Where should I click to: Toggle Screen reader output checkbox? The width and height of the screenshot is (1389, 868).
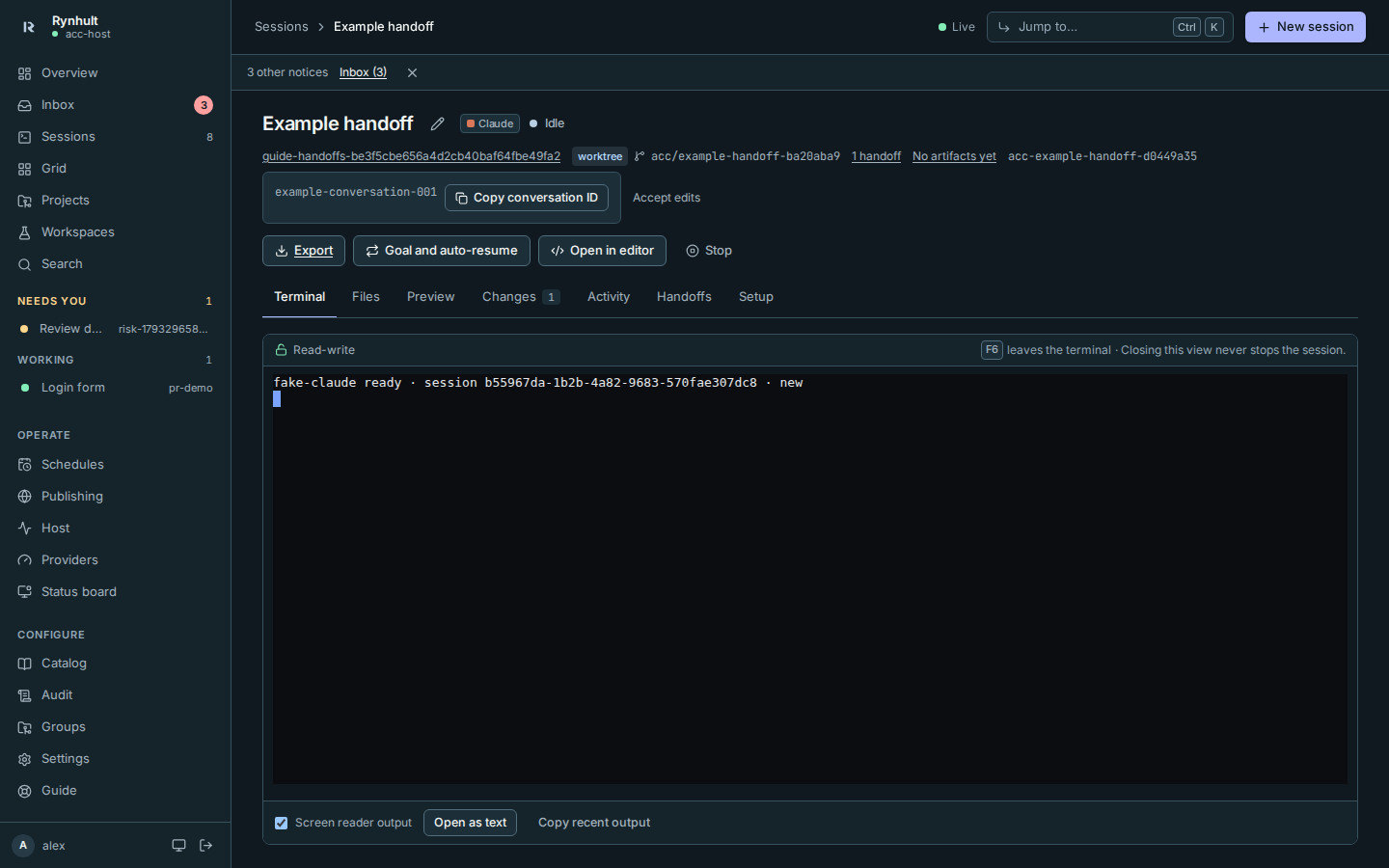281,823
